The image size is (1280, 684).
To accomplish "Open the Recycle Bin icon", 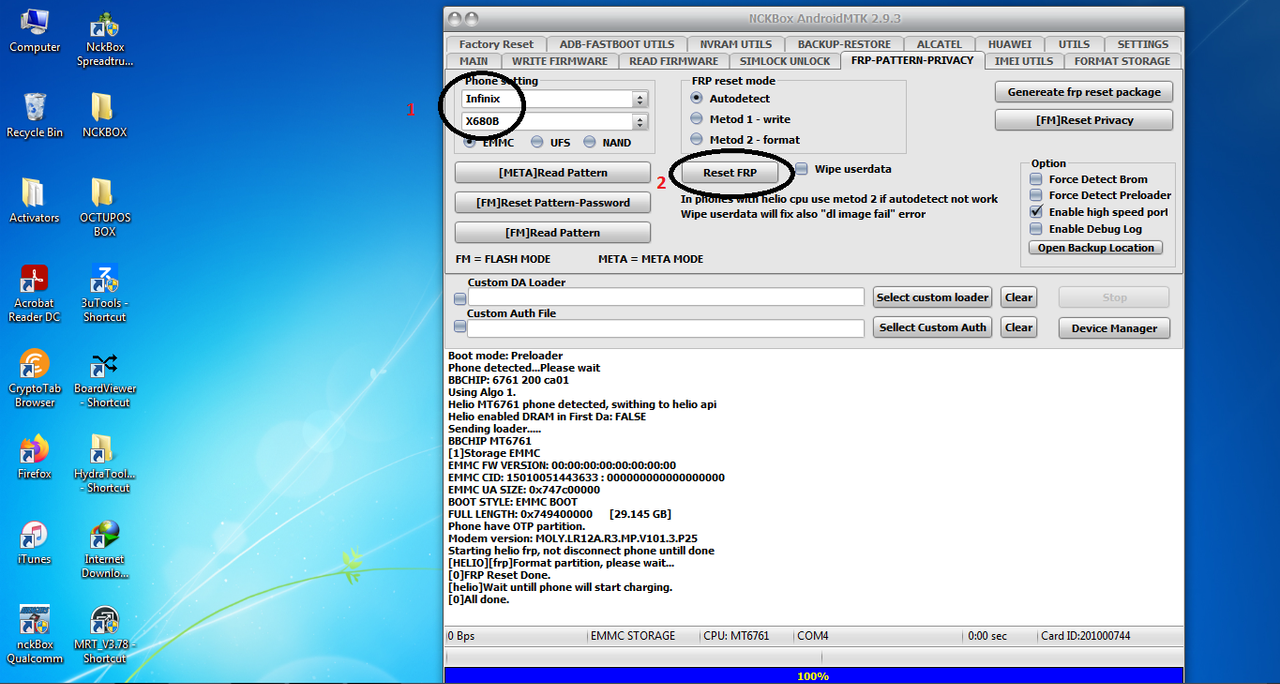I will [x=34, y=115].
